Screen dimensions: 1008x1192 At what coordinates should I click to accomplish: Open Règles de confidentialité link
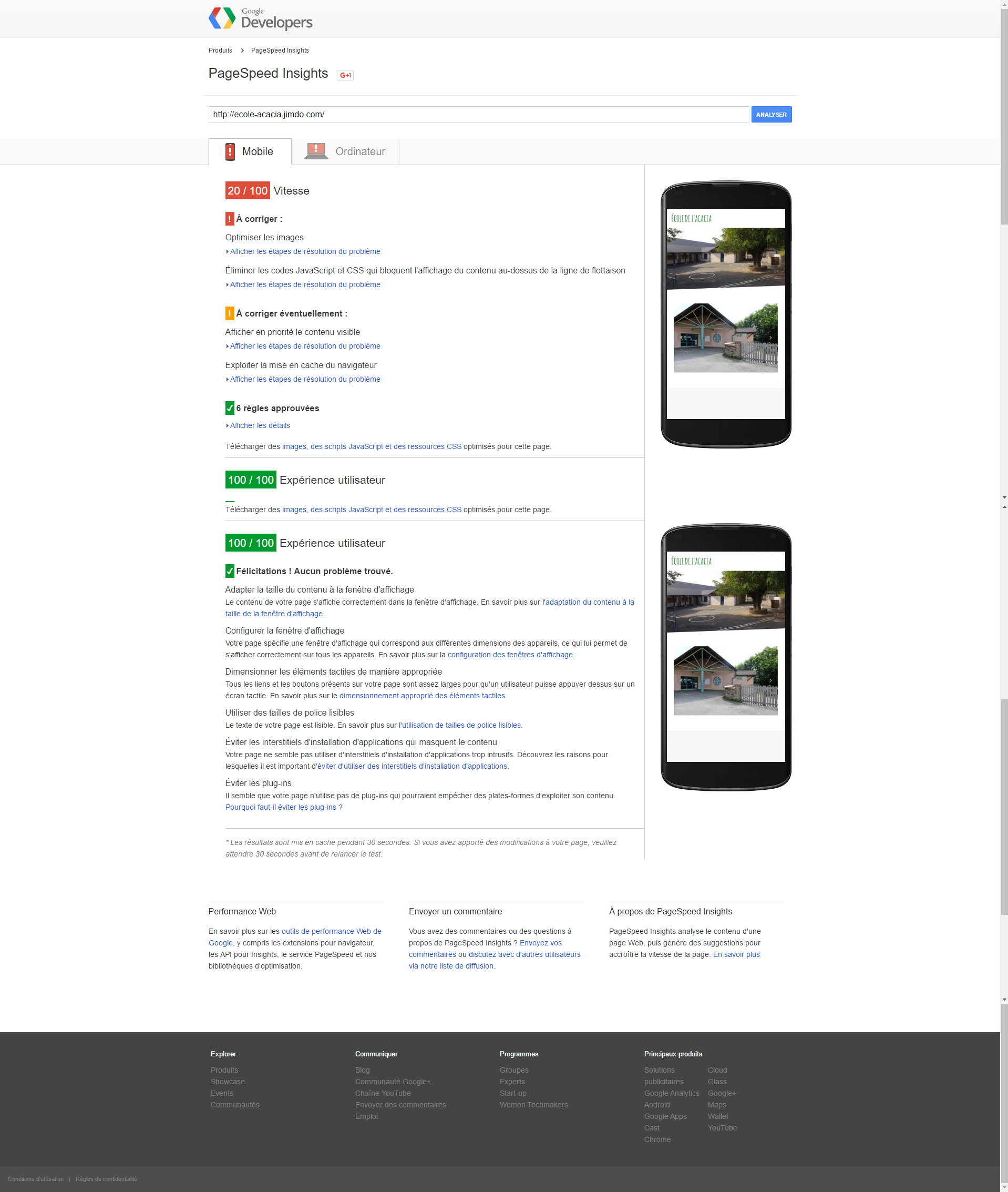(x=106, y=1179)
